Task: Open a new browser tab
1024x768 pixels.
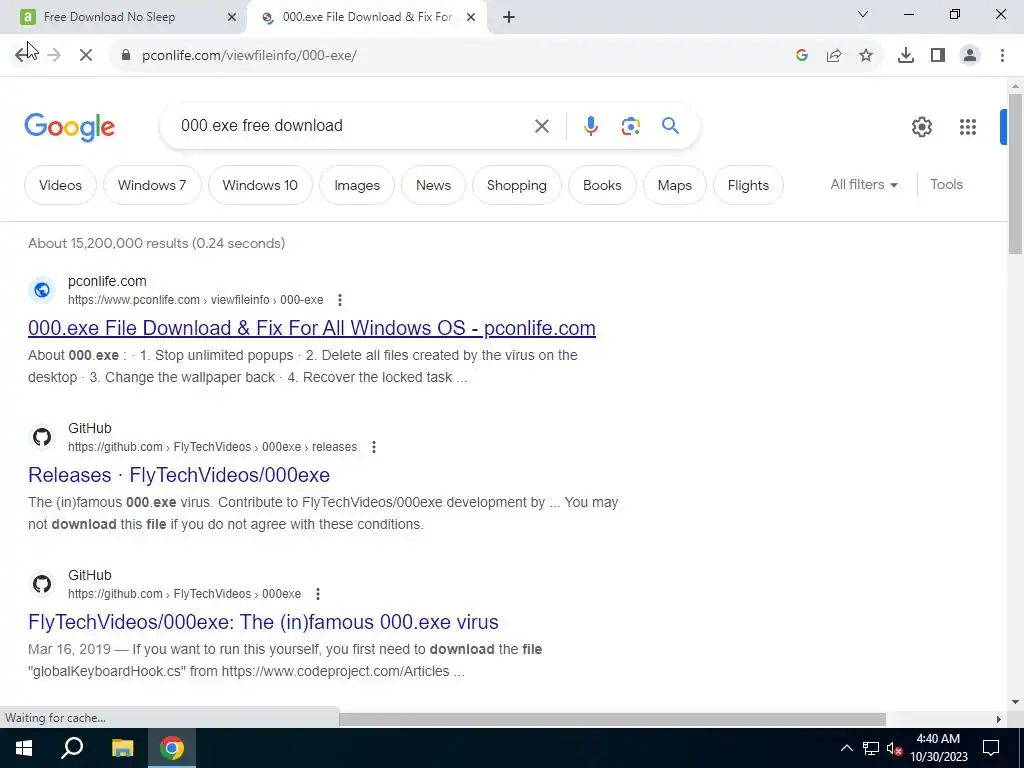Action: point(509,18)
